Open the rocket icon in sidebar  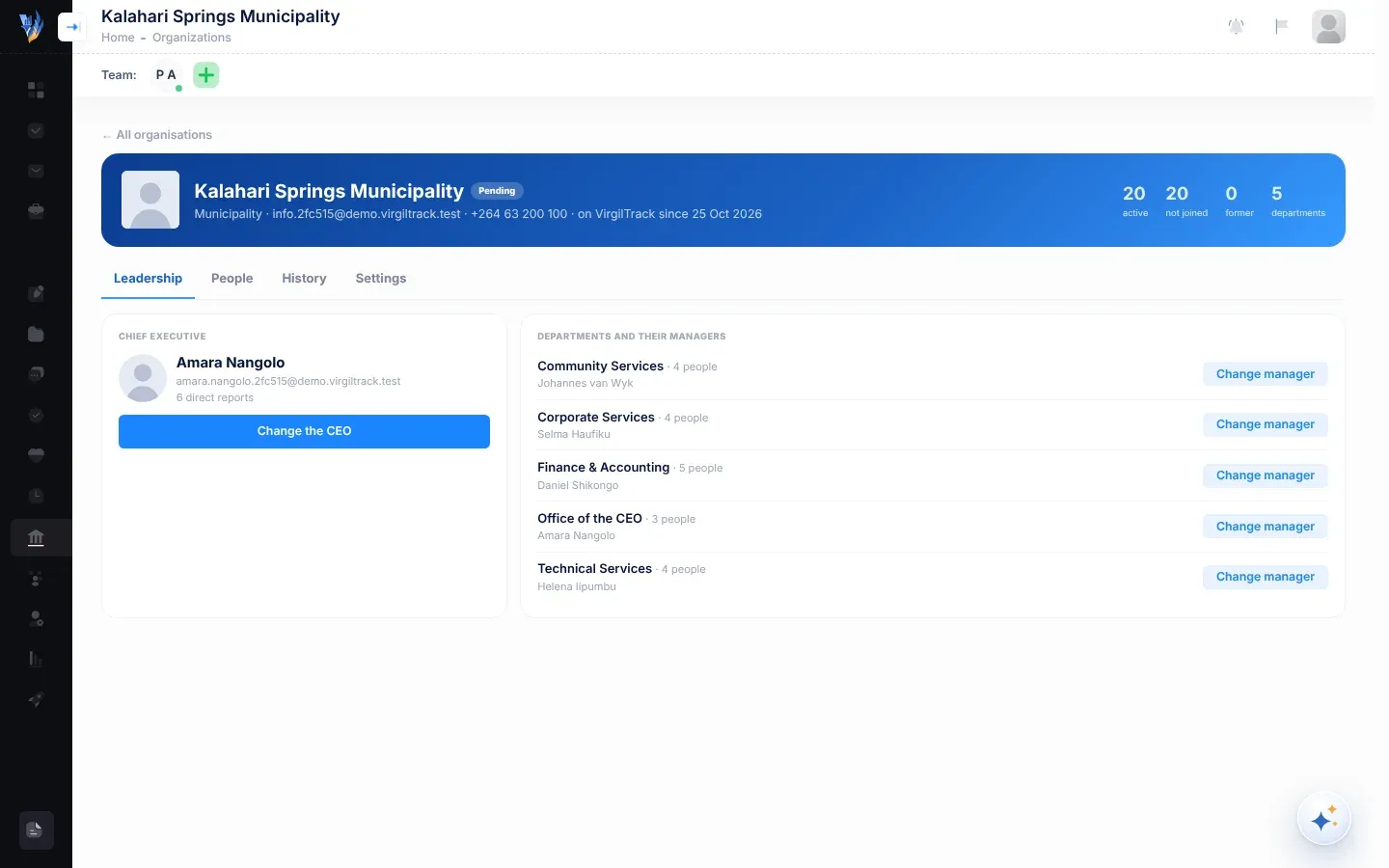click(36, 699)
